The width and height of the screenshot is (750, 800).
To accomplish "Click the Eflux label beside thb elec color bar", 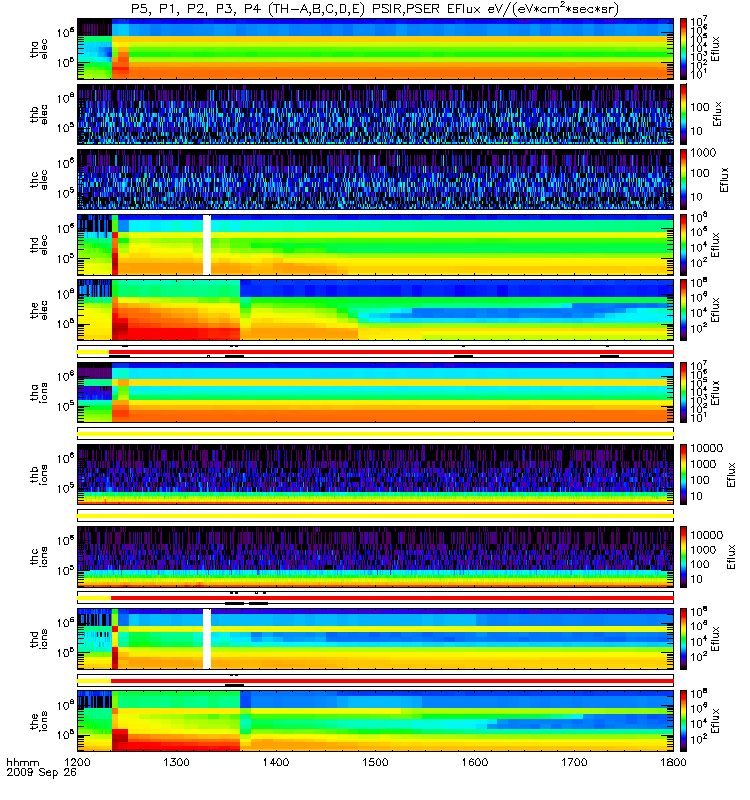I will pos(718,114).
